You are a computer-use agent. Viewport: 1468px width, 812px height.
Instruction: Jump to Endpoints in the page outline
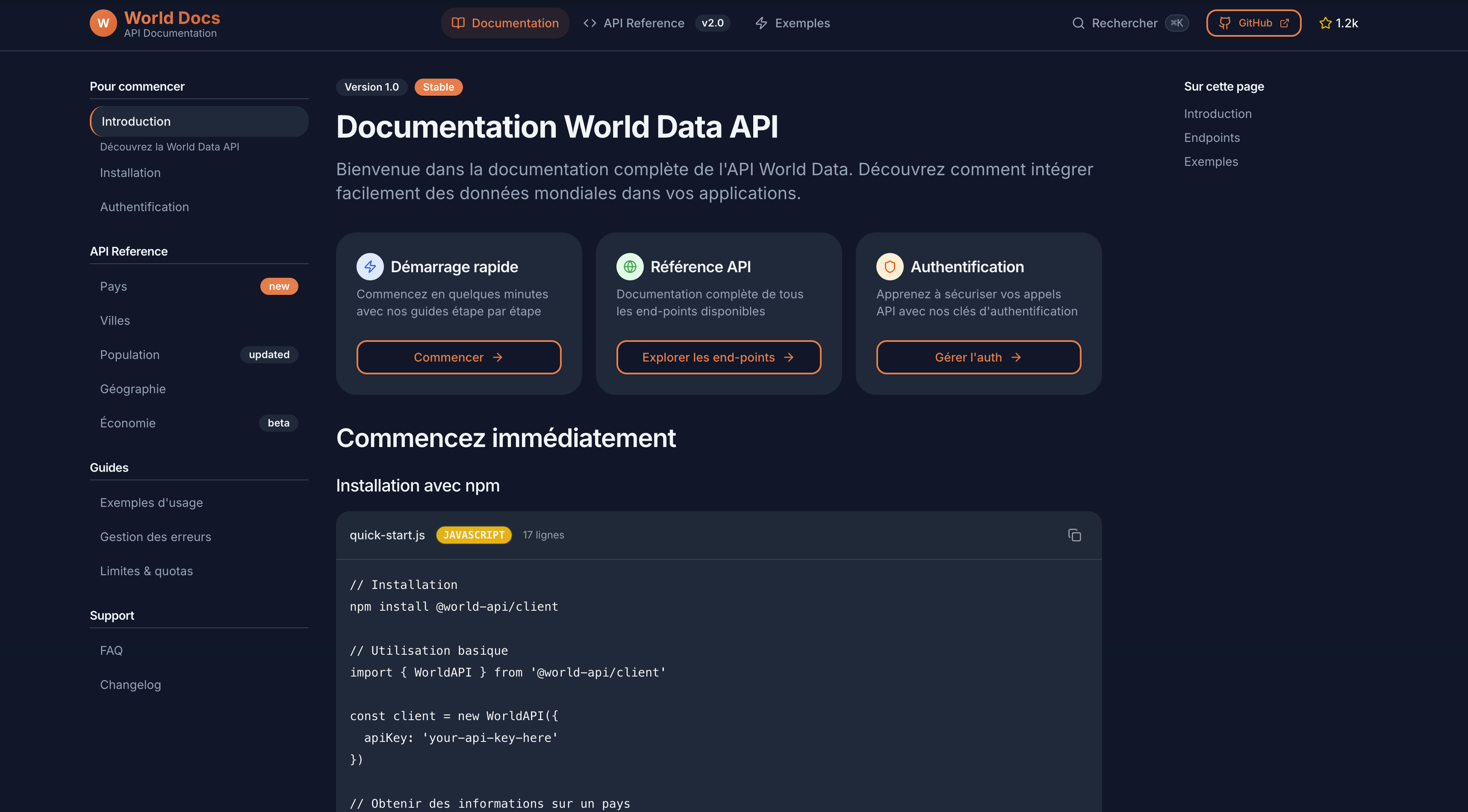pyautogui.click(x=1212, y=138)
